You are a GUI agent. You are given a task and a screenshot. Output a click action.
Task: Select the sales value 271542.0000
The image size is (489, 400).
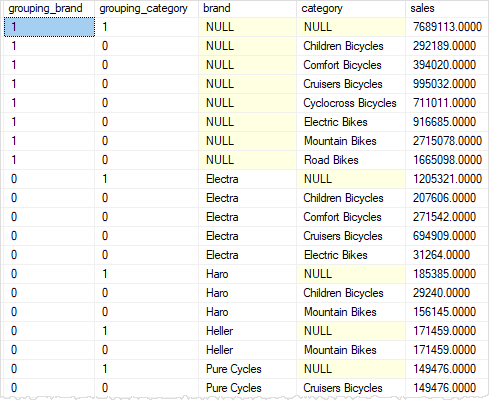pyautogui.click(x=447, y=217)
